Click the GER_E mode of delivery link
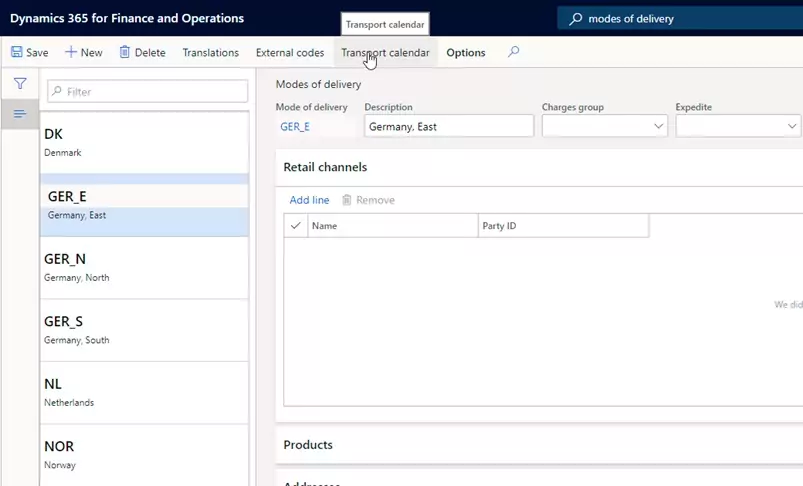 [x=295, y=126]
